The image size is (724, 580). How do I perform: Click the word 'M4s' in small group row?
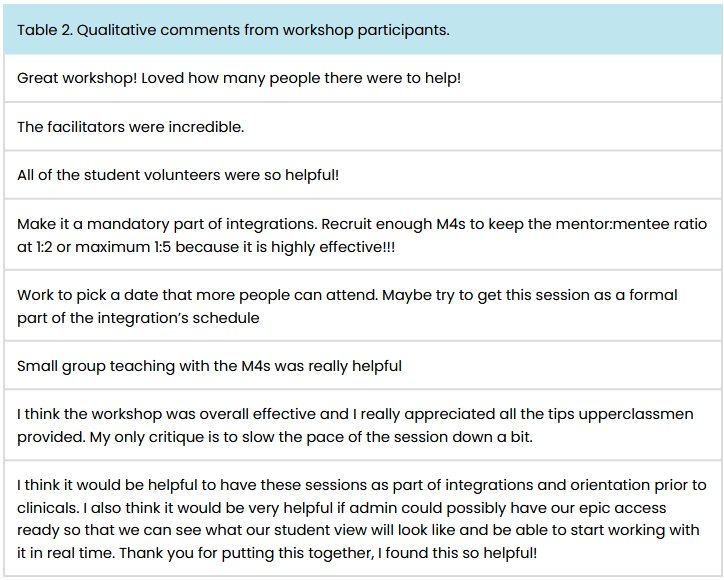(256, 366)
